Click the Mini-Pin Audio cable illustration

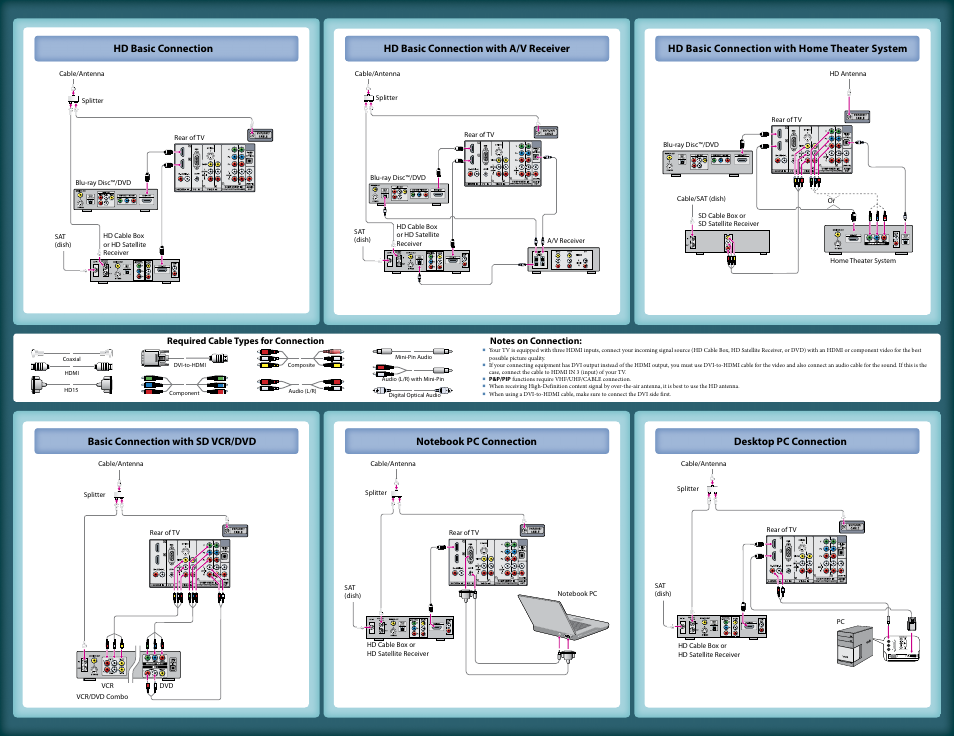click(x=413, y=351)
